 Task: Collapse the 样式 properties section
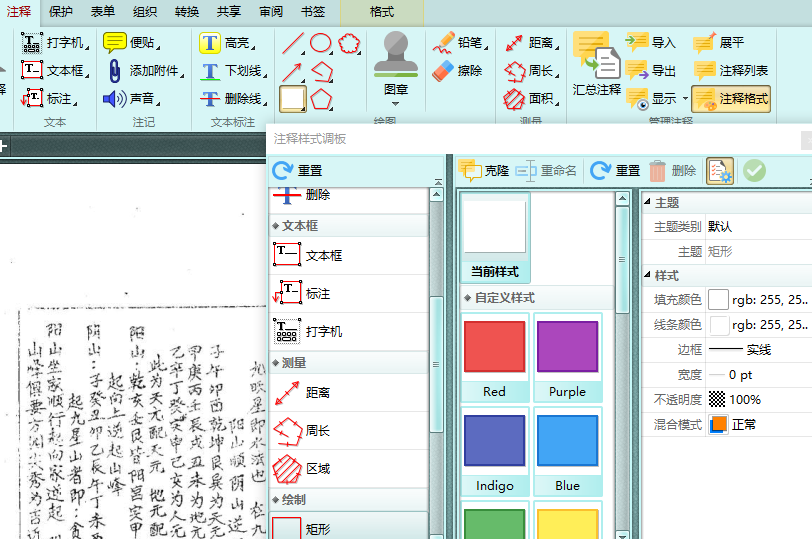(x=647, y=274)
